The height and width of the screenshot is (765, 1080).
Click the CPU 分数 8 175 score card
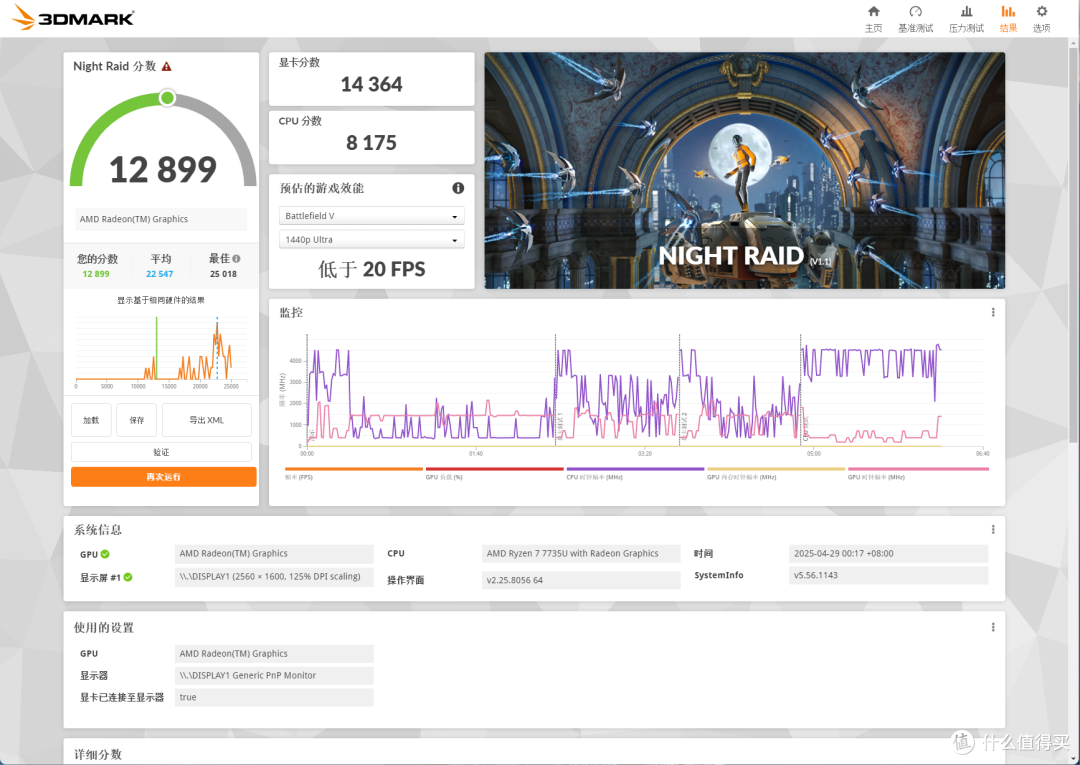371,137
